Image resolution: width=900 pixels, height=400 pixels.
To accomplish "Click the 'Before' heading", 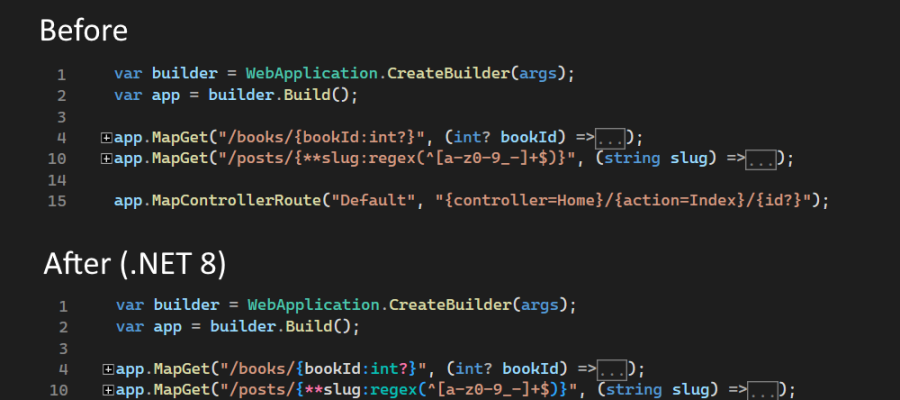I will [x=83, y=30].
